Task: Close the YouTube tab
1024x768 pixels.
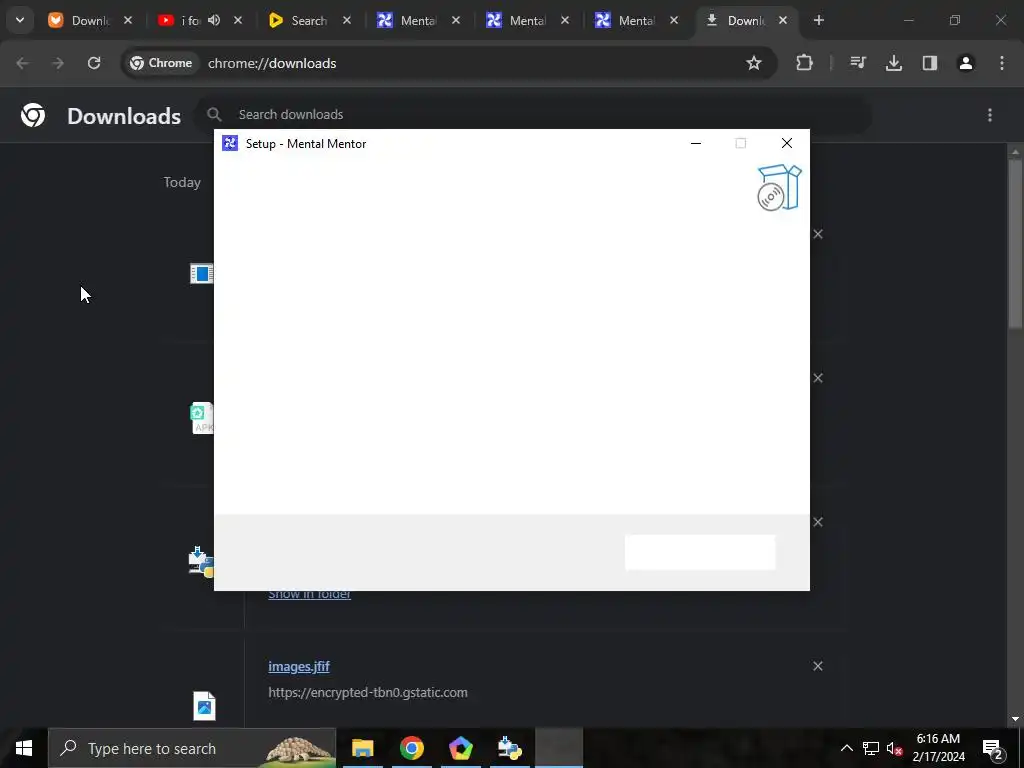Action: click(x=238, y=20)
